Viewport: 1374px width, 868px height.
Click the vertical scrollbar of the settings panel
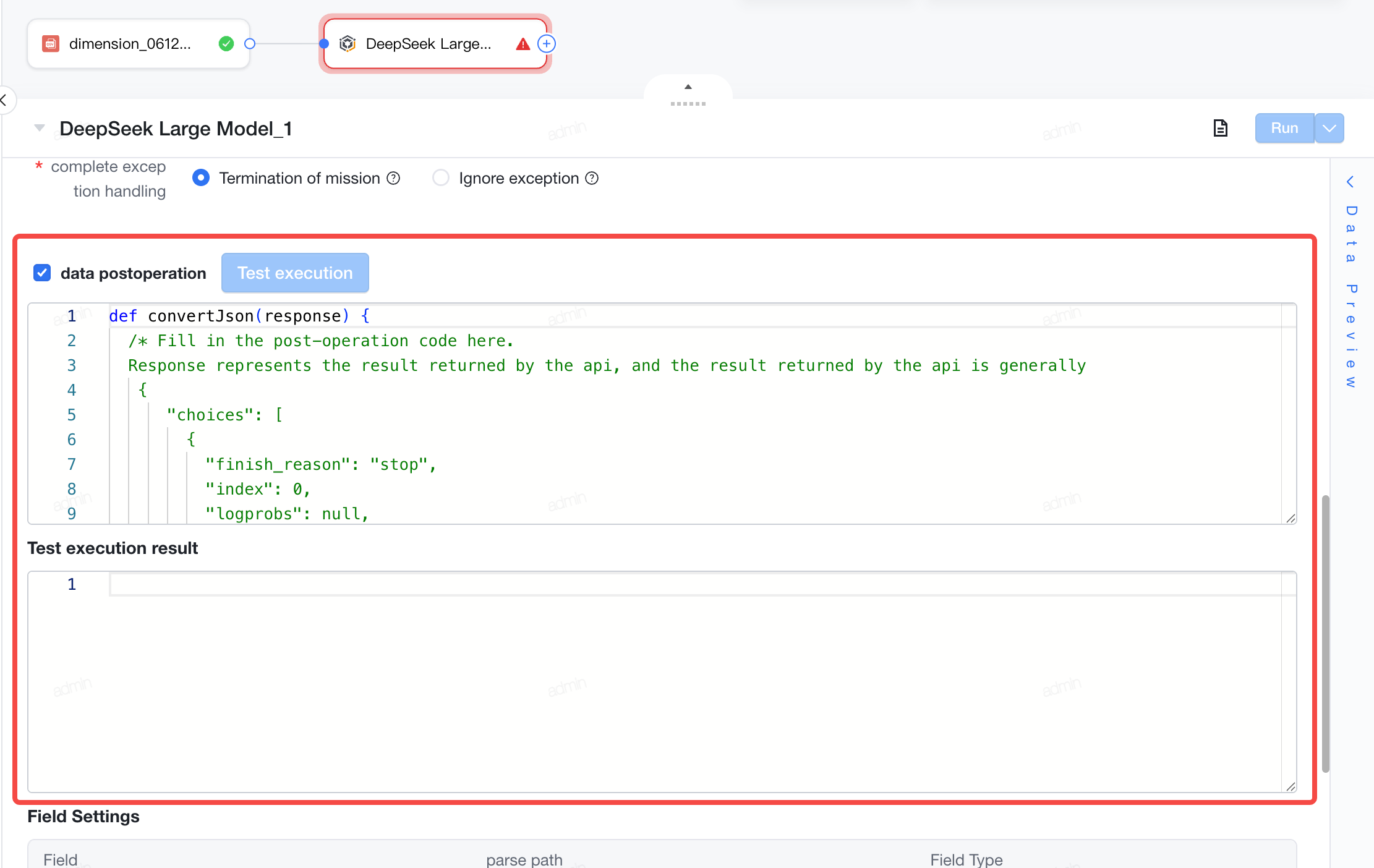point(1326,634)
